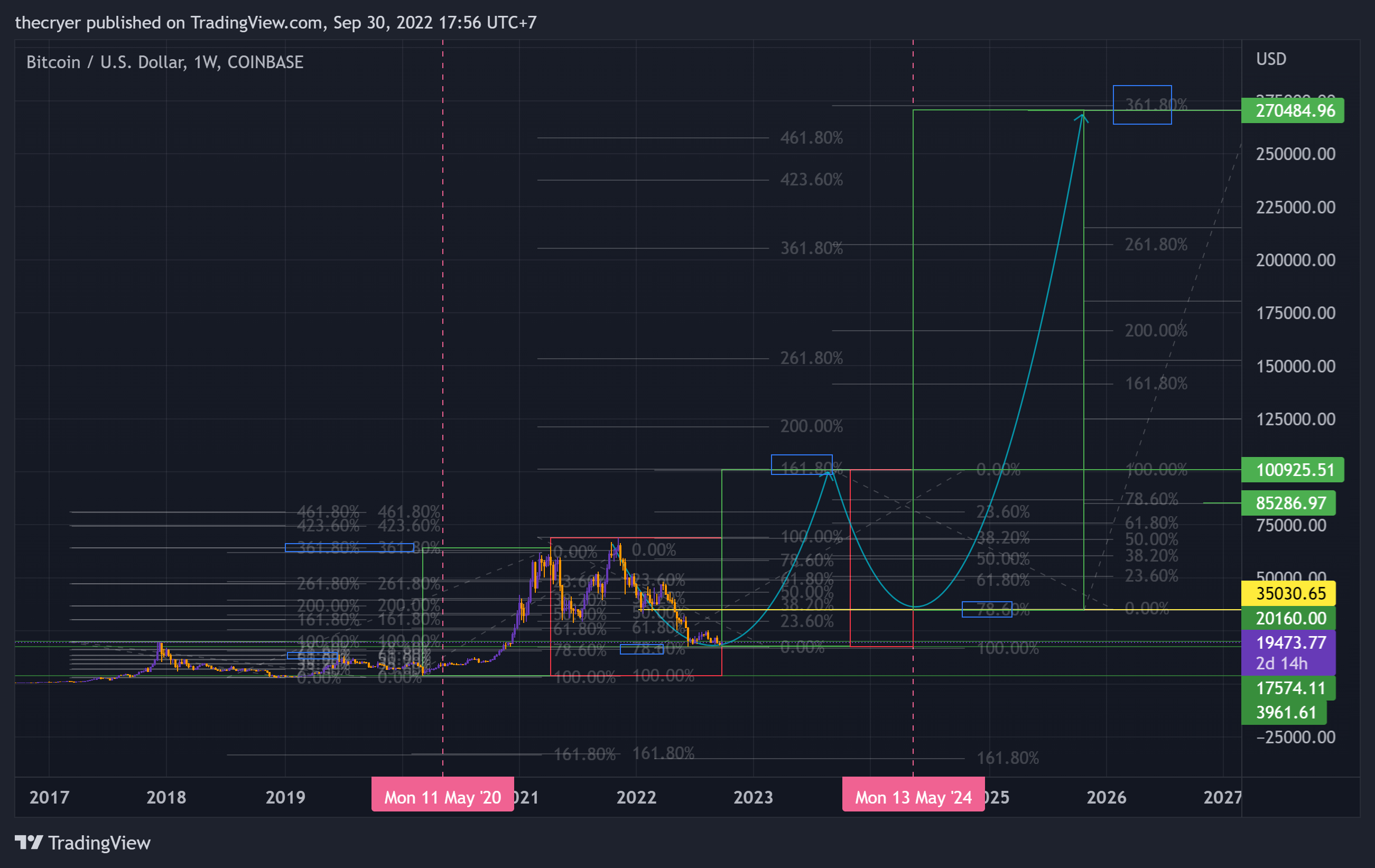This screenshot has height=868, width=1375.
Task: Click the pink 'Mon 11 May '20' date marker
Action: (x=442, y=795)
